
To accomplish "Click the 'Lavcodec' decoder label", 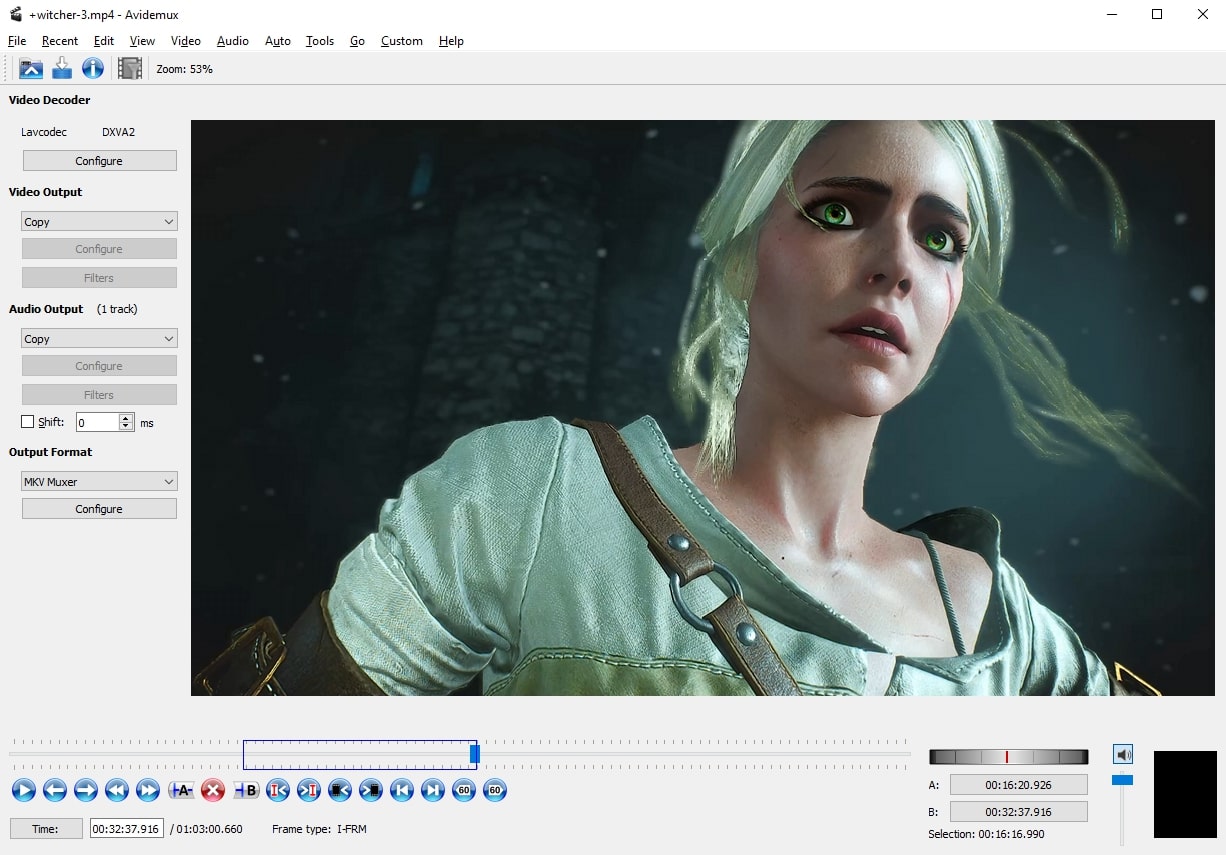I will (44, 132).
